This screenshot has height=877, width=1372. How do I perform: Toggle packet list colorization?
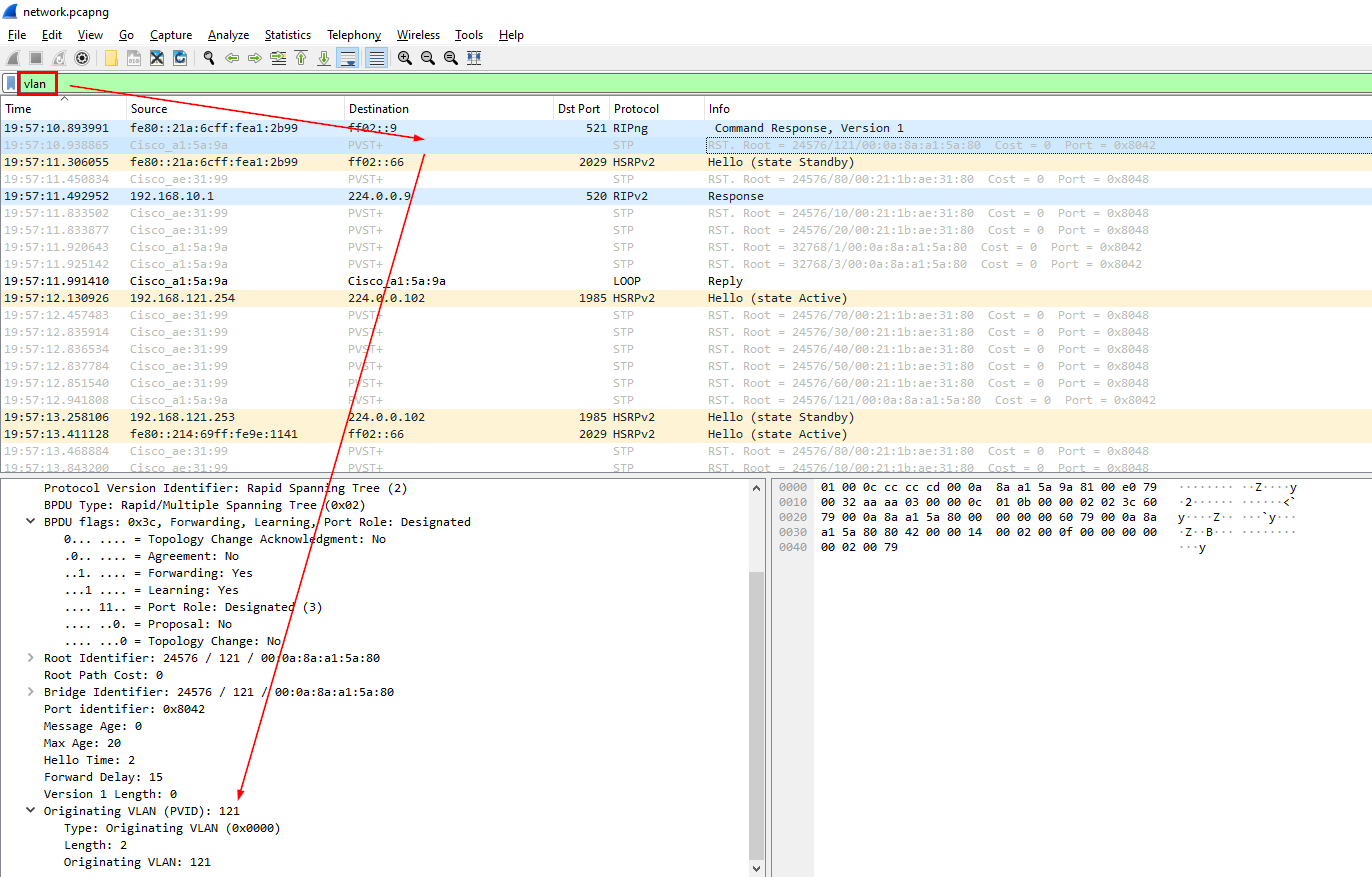tap(376, 58)
